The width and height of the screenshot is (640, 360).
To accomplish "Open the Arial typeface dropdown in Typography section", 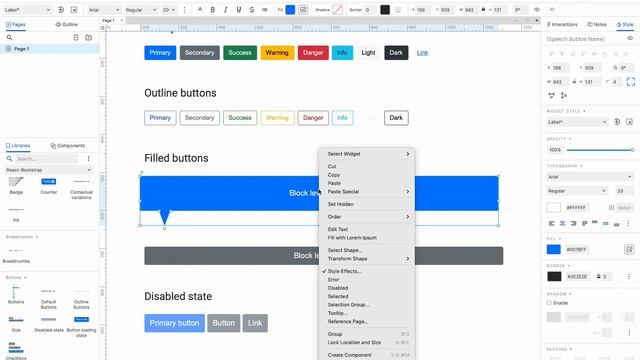I will pos(590,177).
